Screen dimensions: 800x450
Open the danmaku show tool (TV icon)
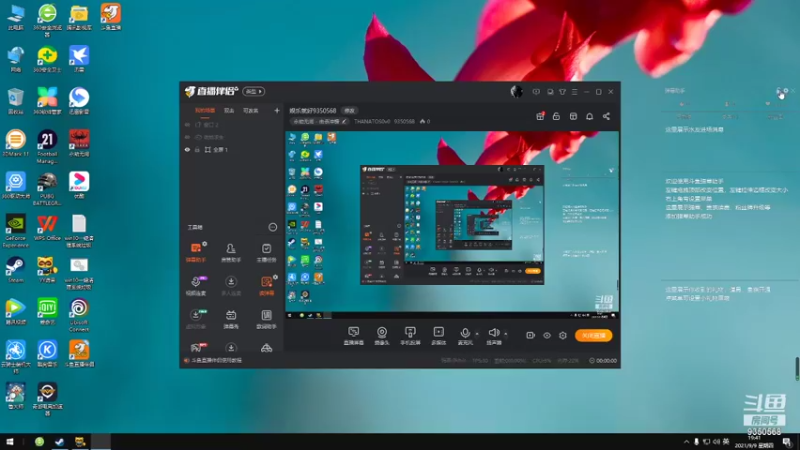pyautogui.click(x=231, y=319)
